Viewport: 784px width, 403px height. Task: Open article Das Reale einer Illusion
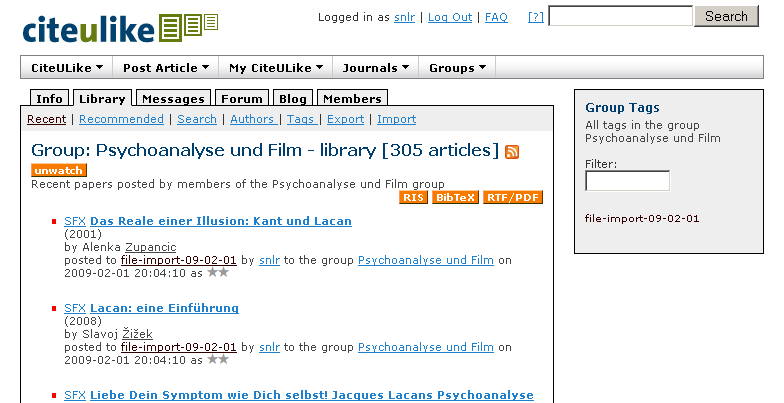[221, 221]
